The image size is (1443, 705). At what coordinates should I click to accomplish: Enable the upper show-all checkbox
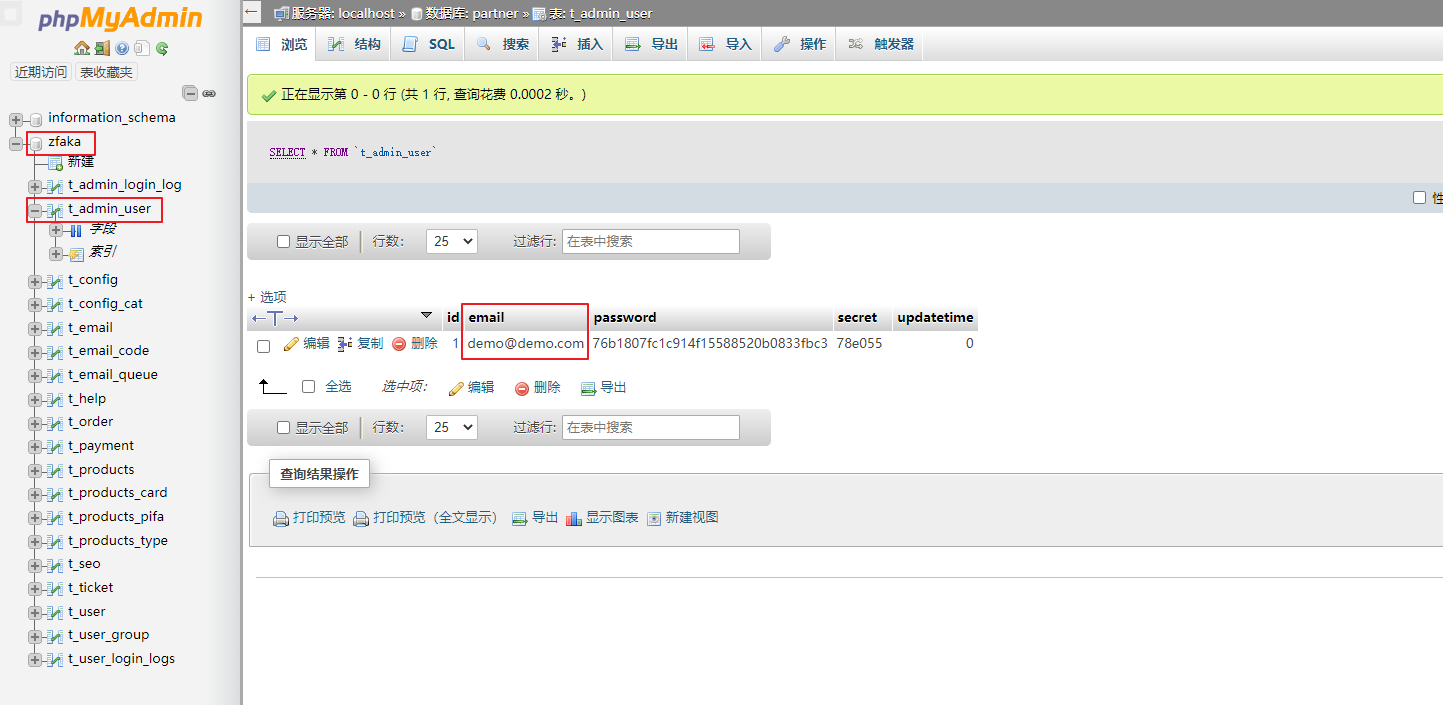coord(283,242)
